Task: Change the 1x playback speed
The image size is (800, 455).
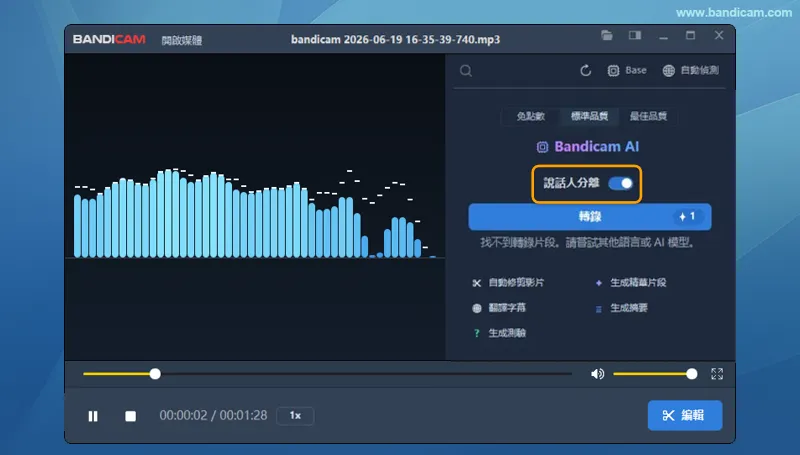Action: (295, 416)
